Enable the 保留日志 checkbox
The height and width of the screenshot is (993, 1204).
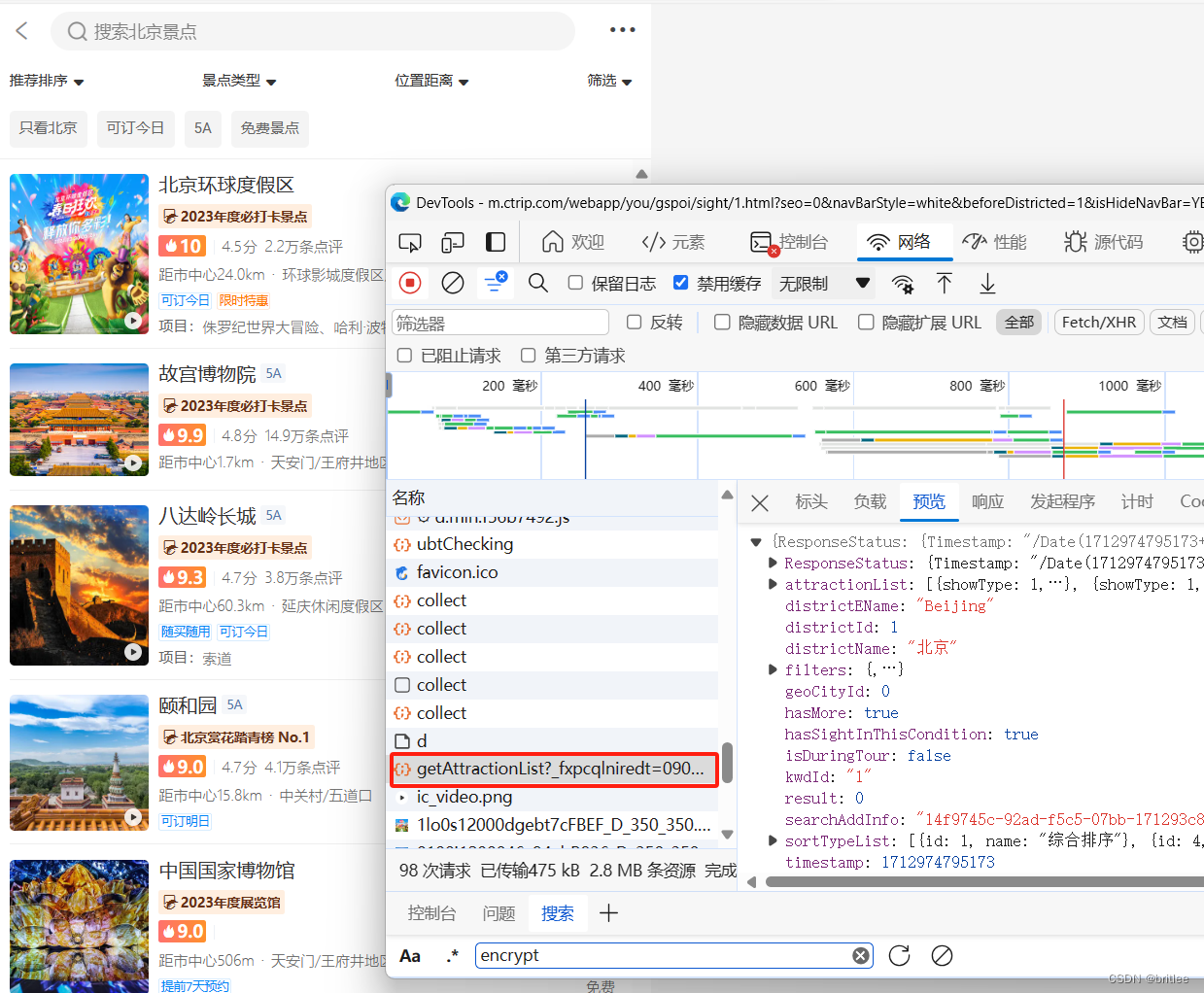(576, 283)
